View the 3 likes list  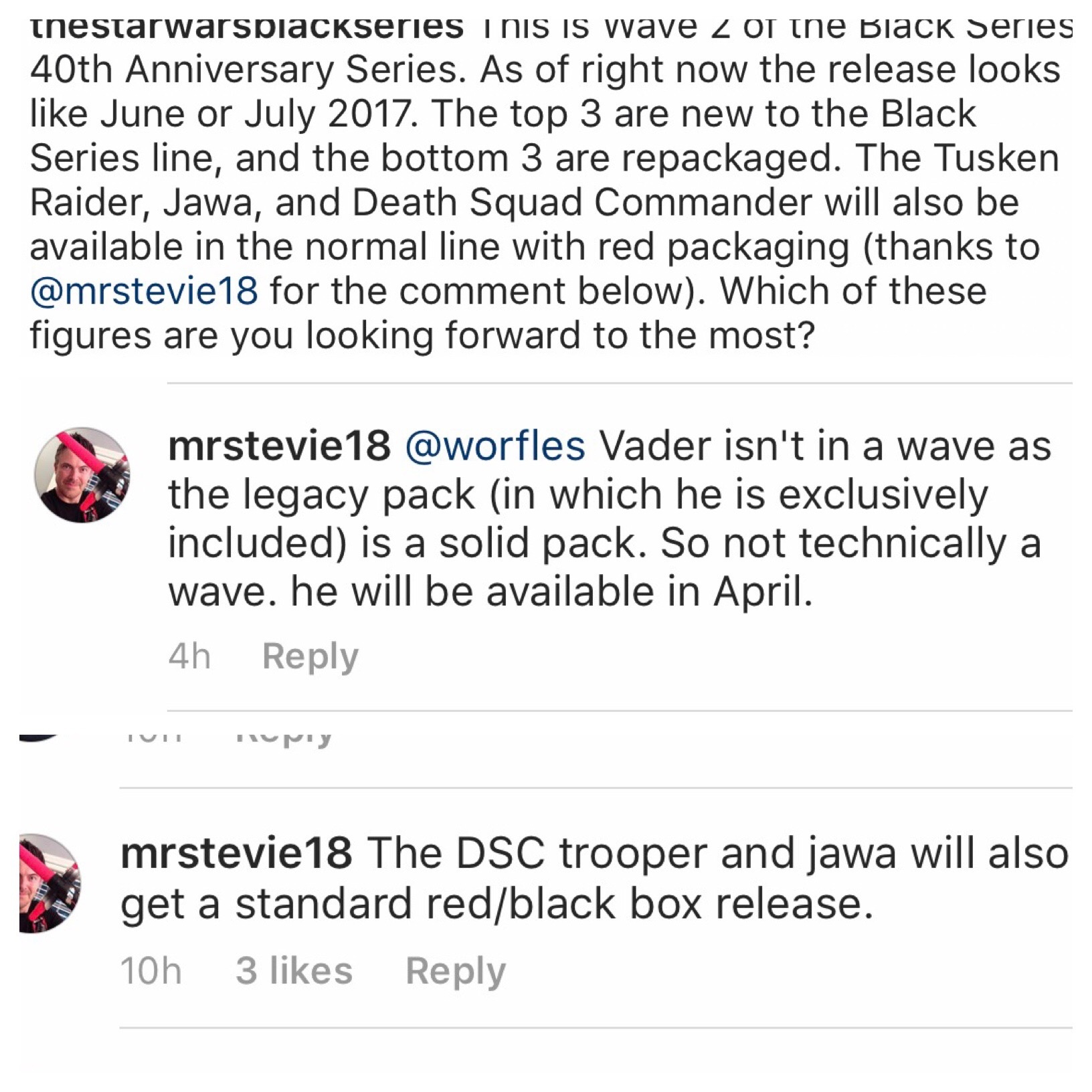[x=294, y=971]
